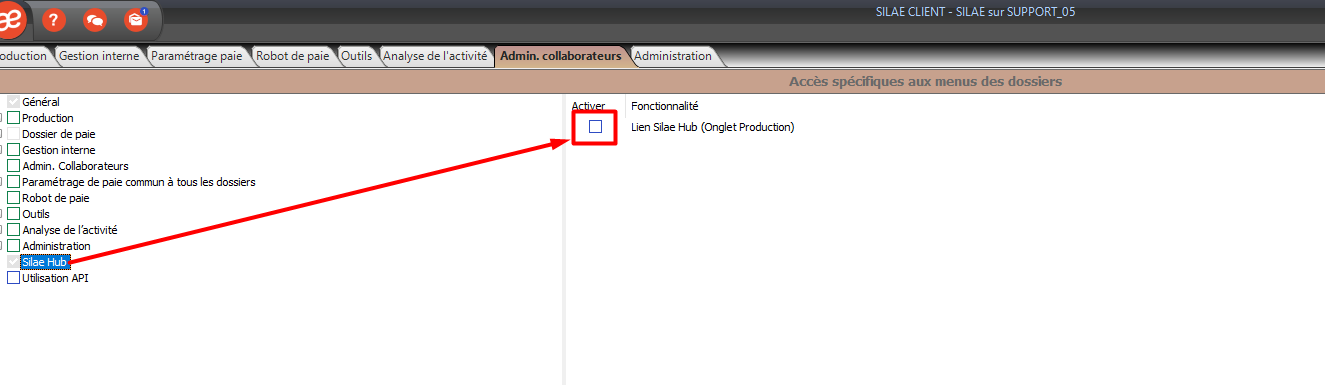This screenshot has height=385, width=1325.
Task: Enable the Utilisation API checkbox
Action: [13, 278]
